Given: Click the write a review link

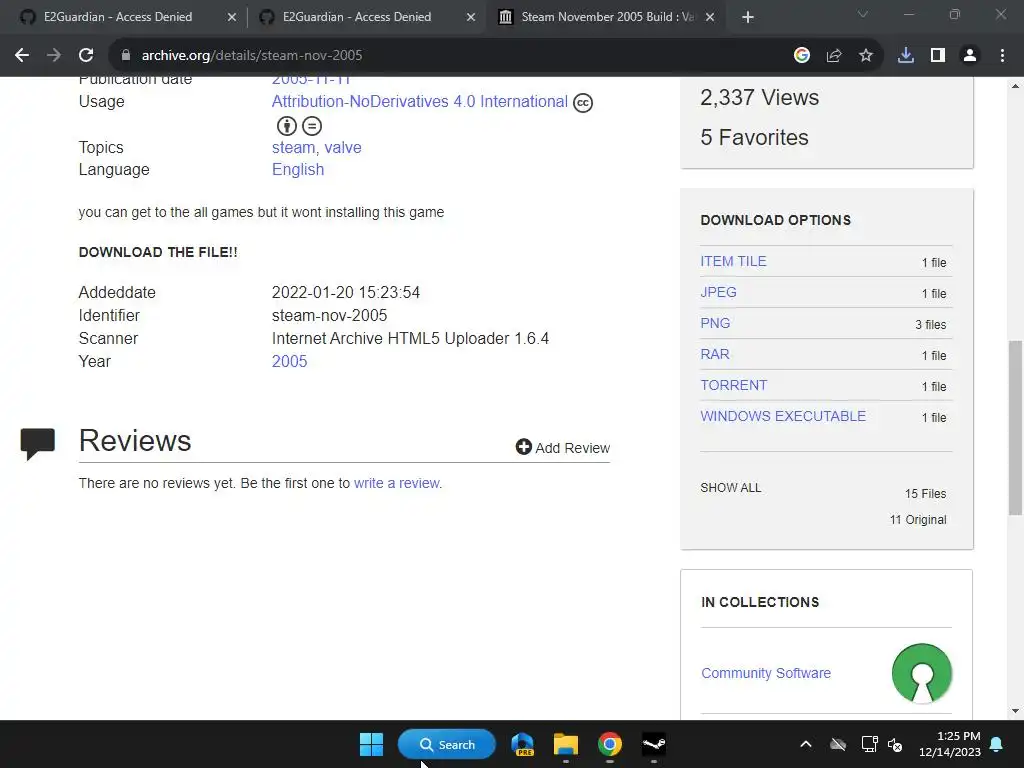Looking at the screenshot, I should (396, 483).
